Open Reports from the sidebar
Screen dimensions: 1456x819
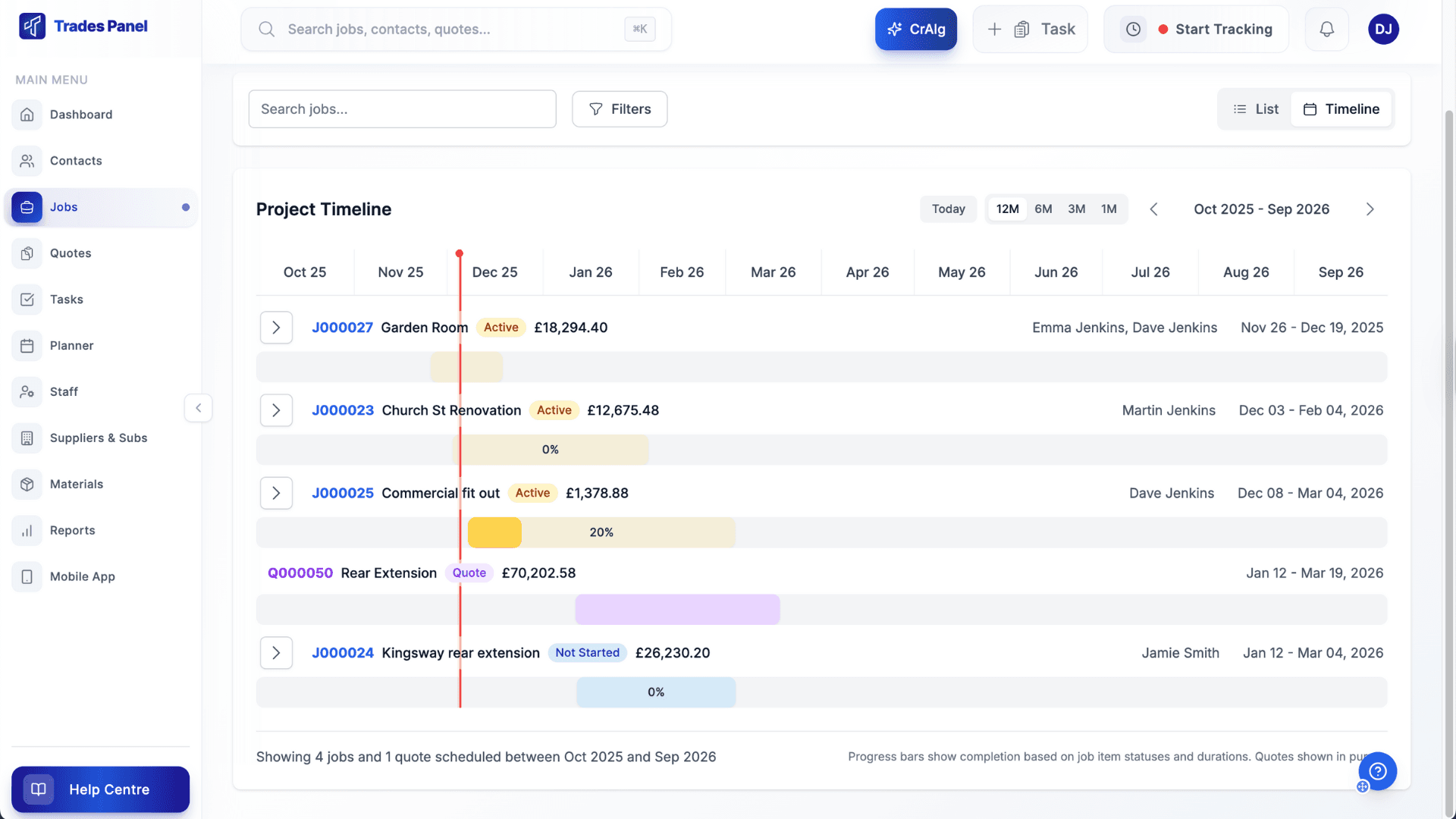point(72,530)
